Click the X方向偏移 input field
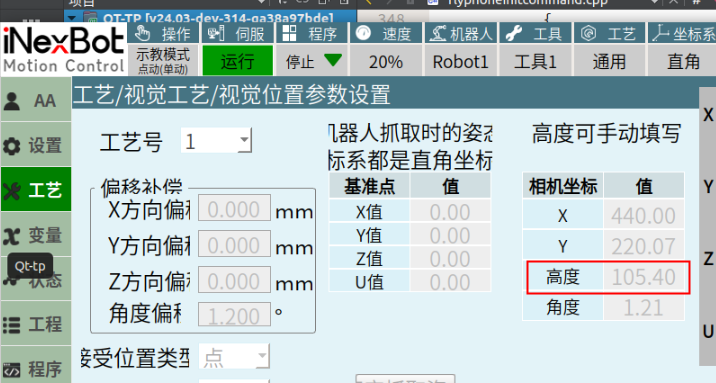This screenshot has width=716, height=383. click(234, 208)
